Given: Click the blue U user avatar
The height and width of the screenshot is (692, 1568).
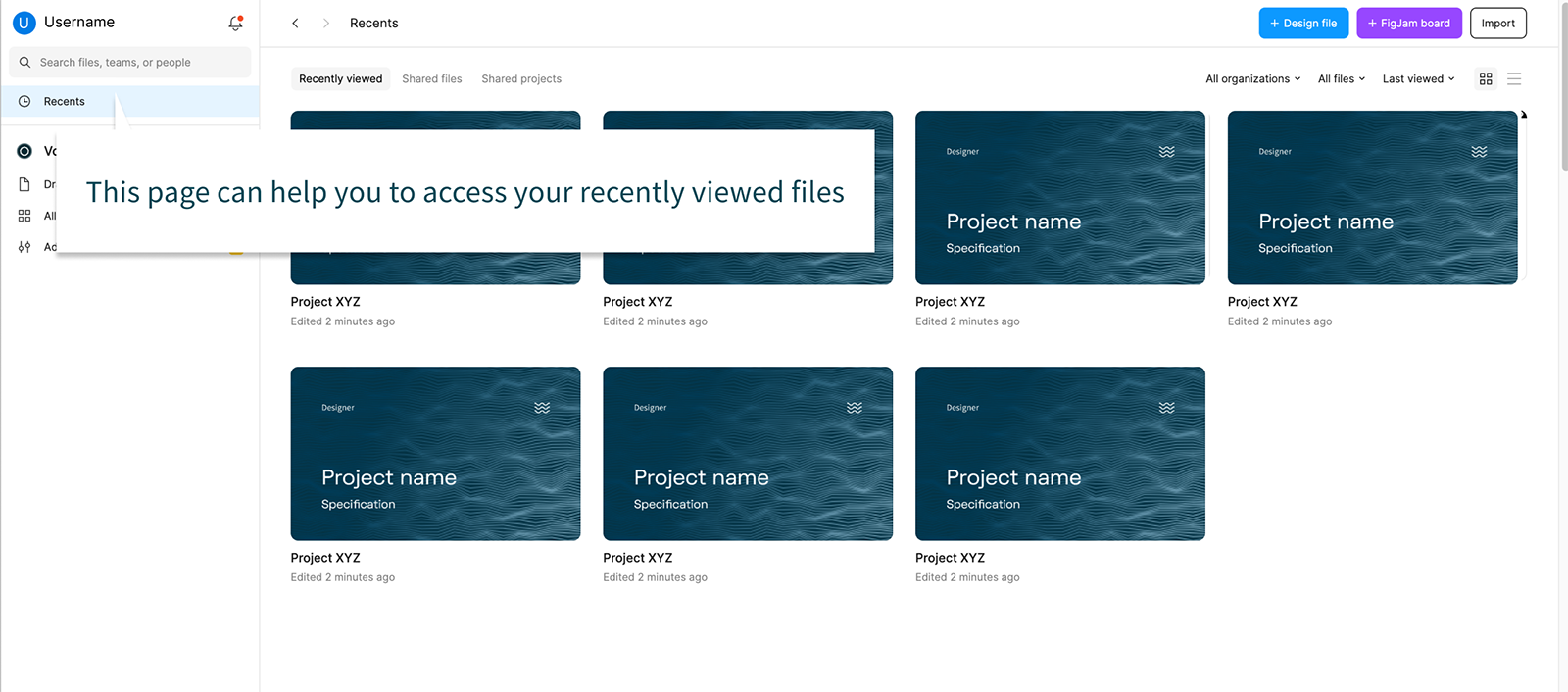Looking at the screenshot, I should pos(24,23).
